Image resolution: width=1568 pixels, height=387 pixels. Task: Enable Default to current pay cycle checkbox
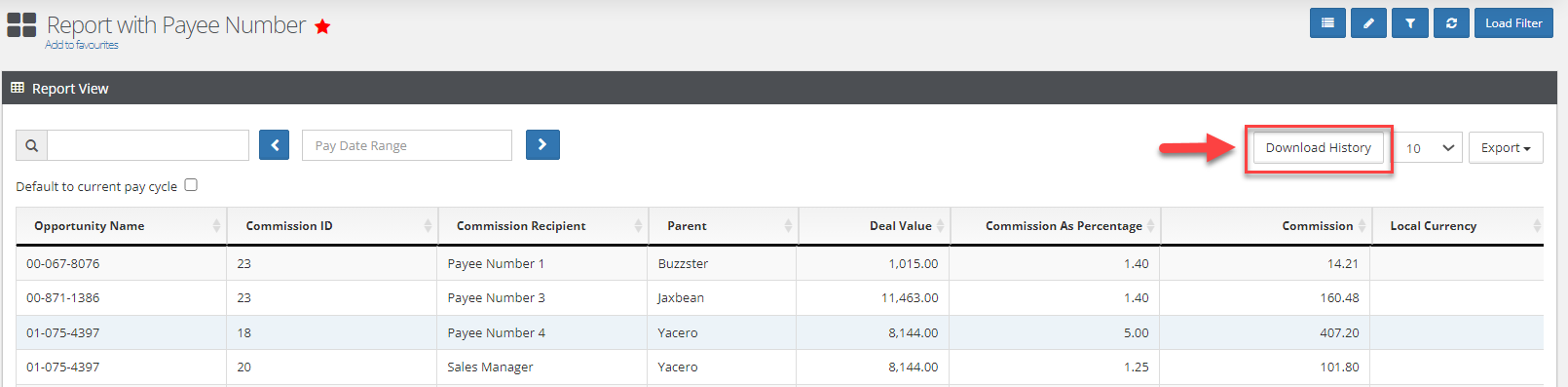pyautogui.click(x=191, y=184)
